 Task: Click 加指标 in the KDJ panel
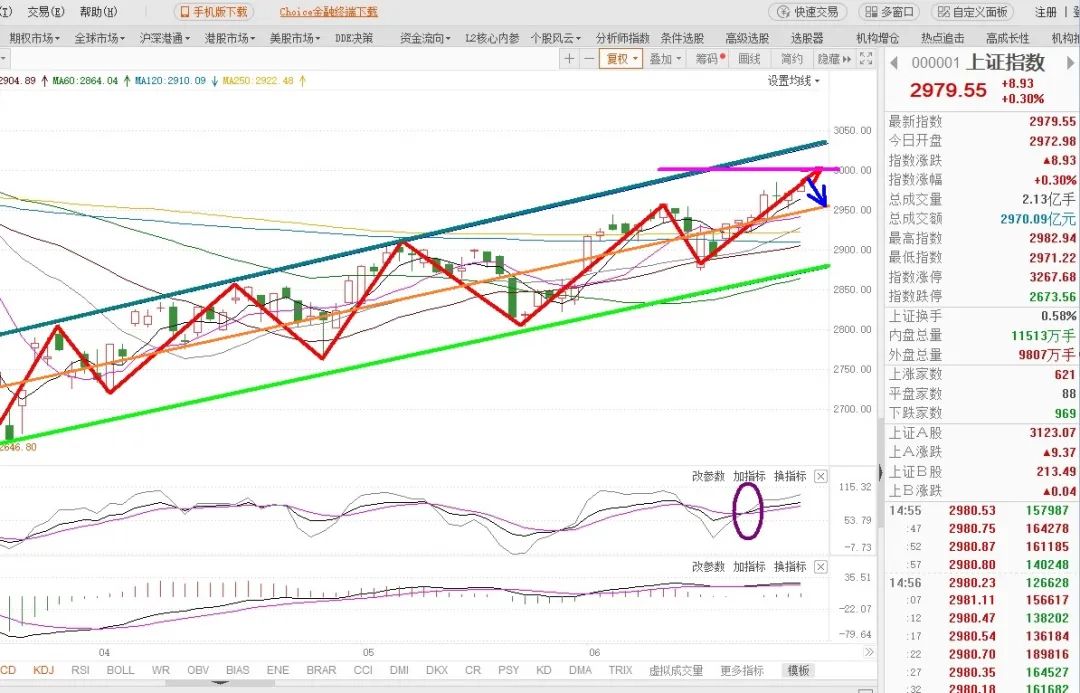749,476
